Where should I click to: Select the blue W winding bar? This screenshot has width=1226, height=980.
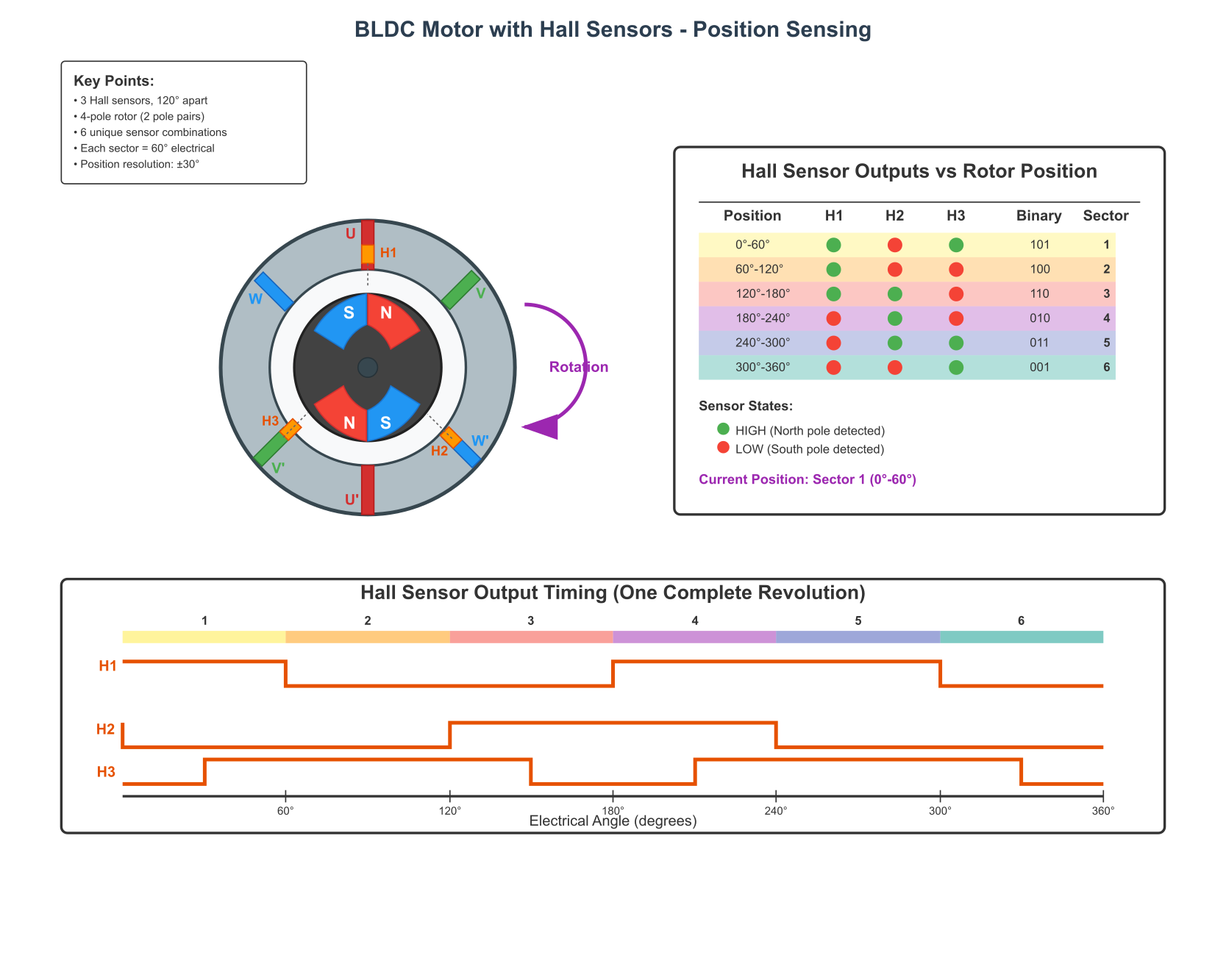[274, 291]
